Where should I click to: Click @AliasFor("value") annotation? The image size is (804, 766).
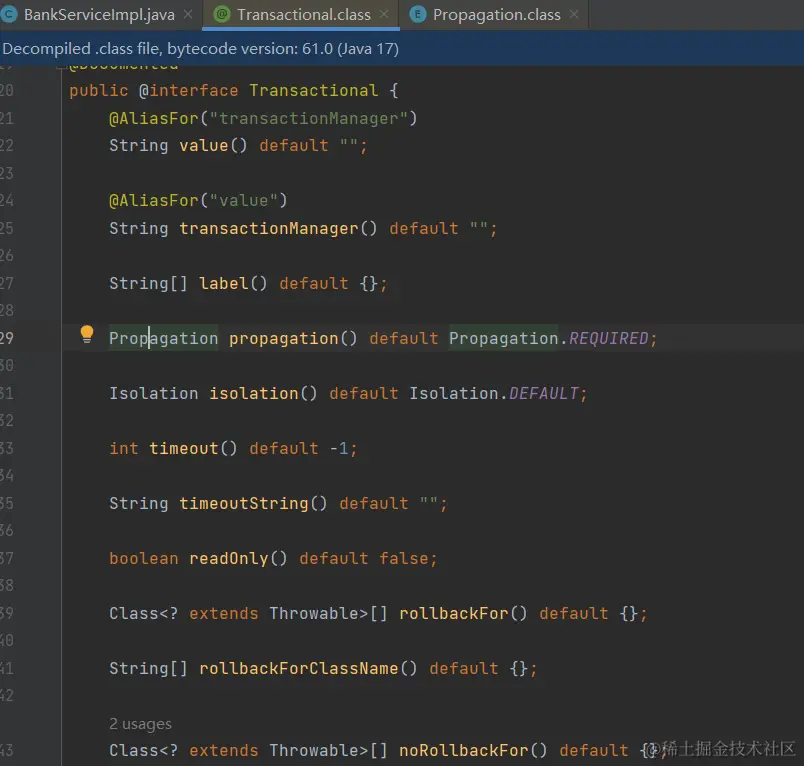(x=198, y=200)
